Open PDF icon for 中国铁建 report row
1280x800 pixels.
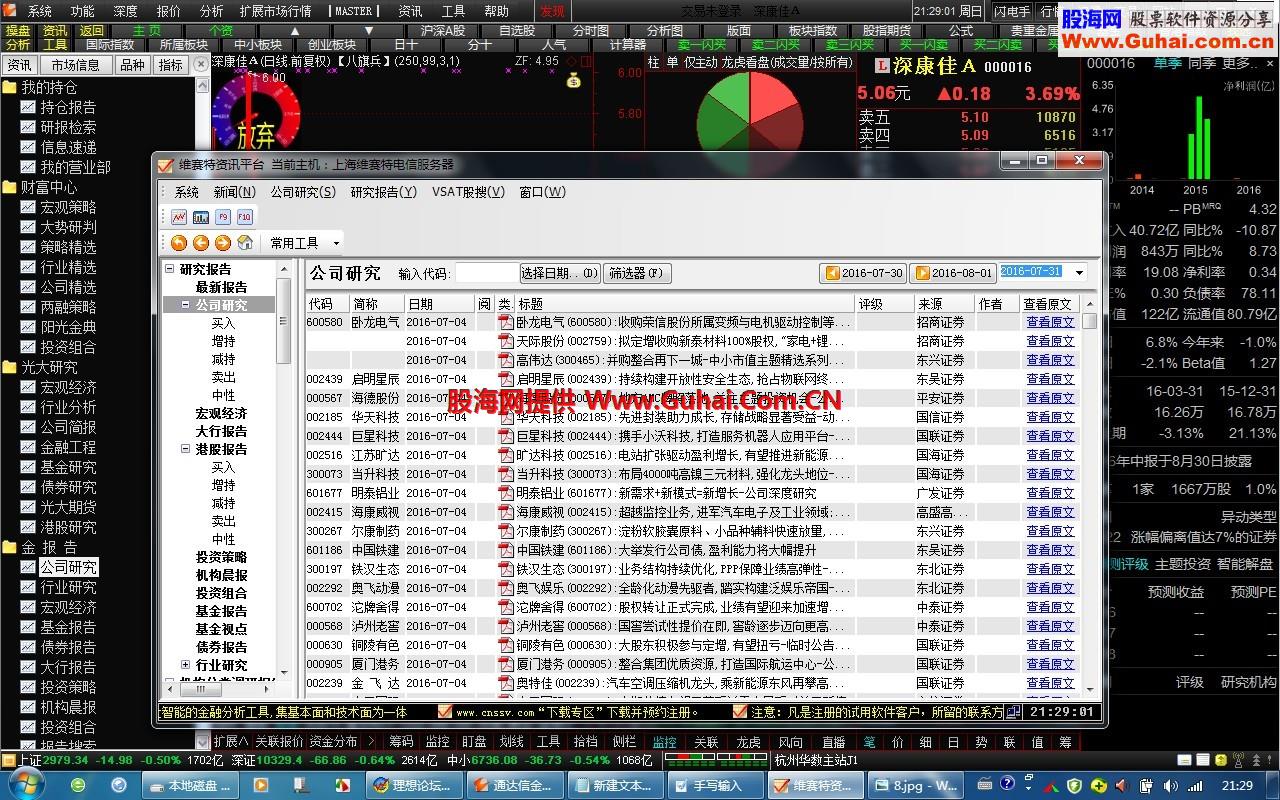tap(506, 550)
